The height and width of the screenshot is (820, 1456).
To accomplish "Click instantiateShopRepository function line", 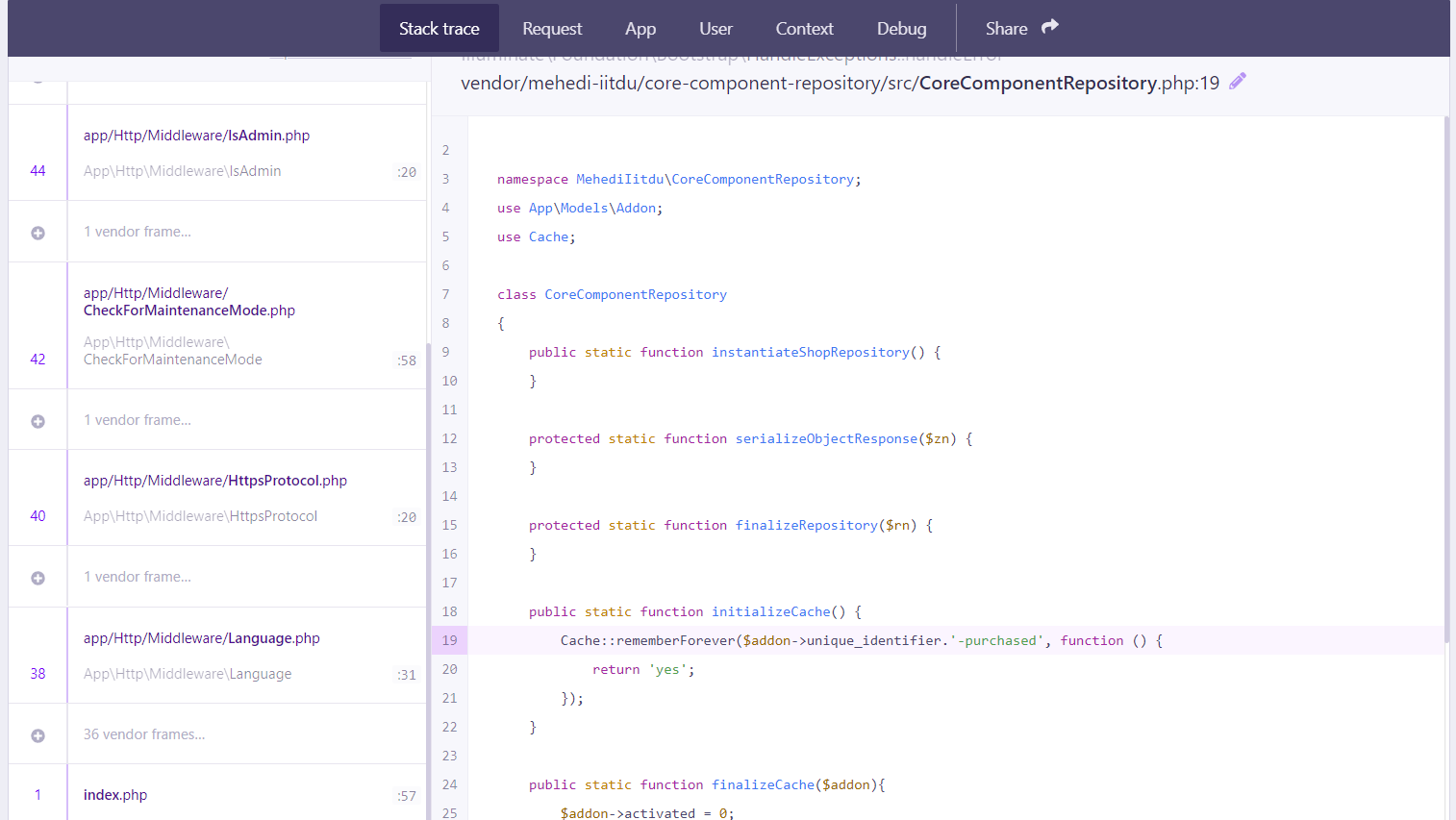I will pyautogui.click(x=735, y=352).
